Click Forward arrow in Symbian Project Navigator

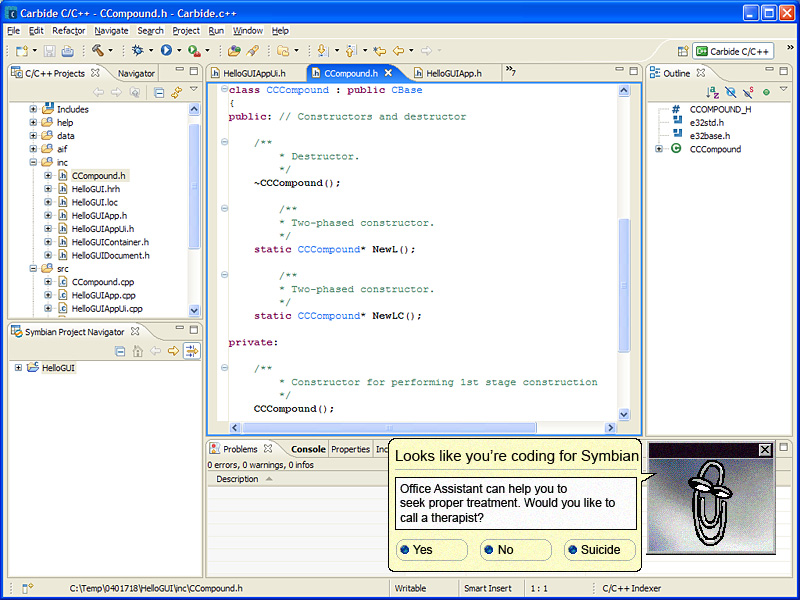173,351
